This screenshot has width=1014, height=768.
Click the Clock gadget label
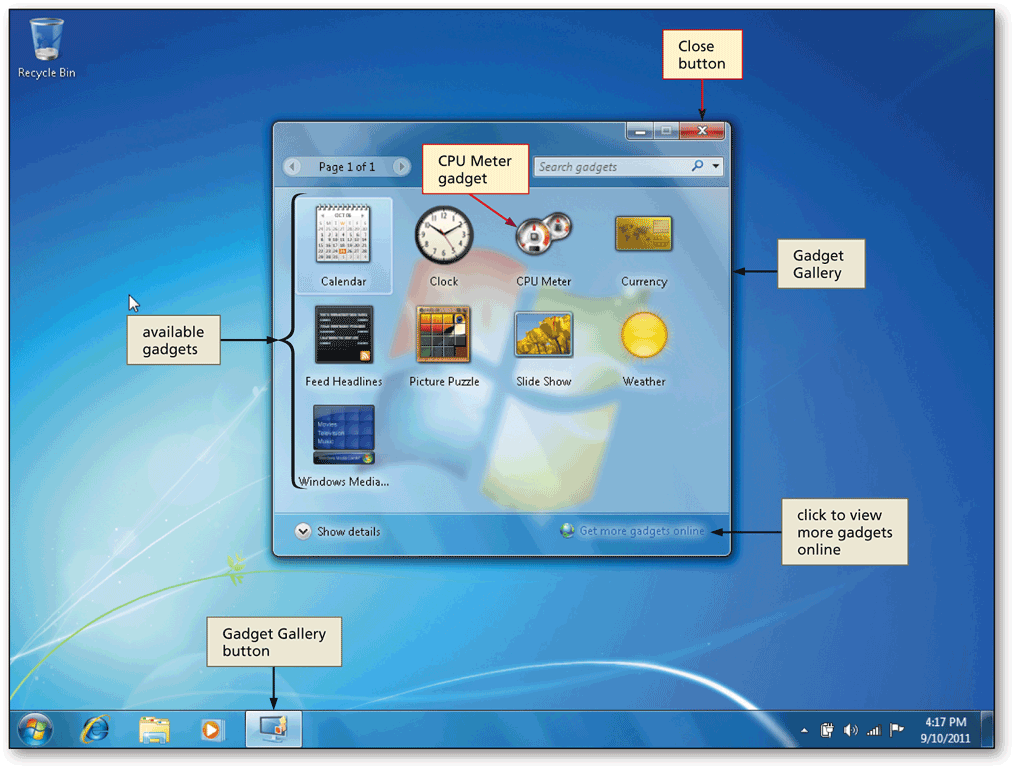444,281
